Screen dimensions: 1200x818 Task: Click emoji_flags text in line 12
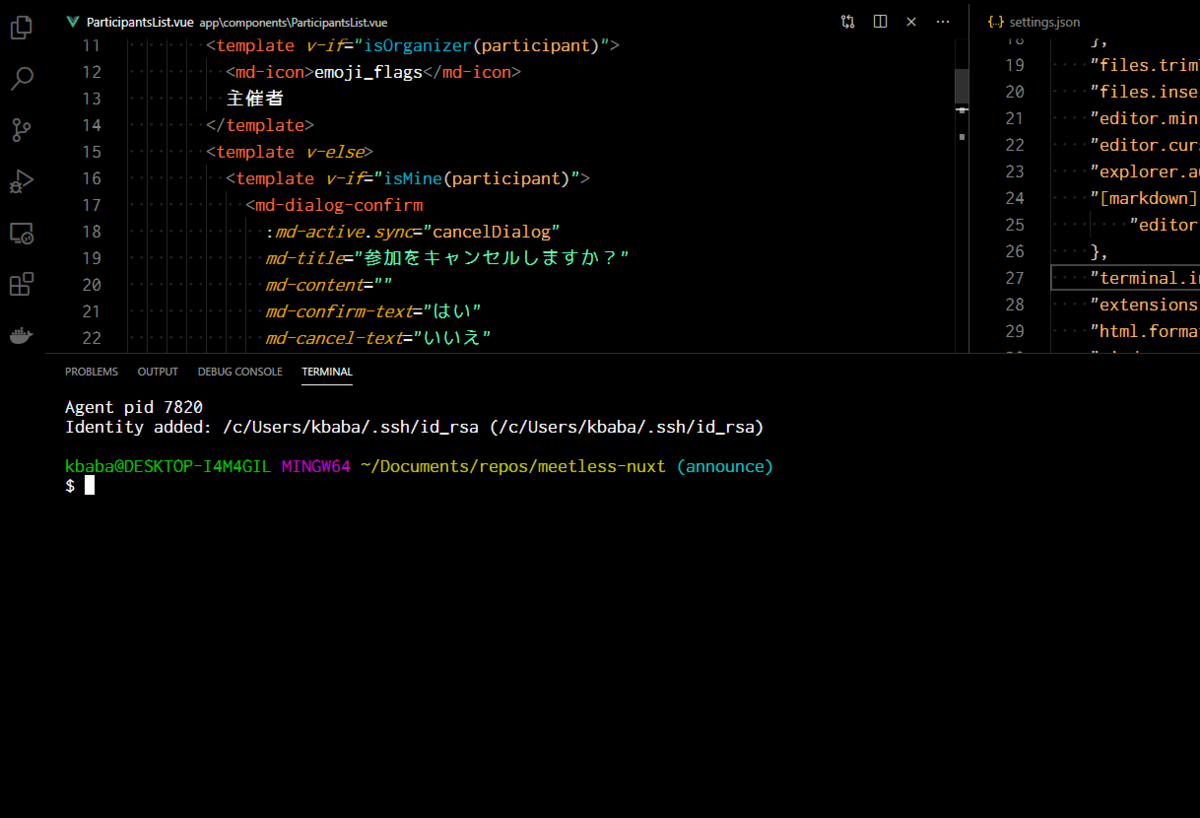(x=368, y=72)
